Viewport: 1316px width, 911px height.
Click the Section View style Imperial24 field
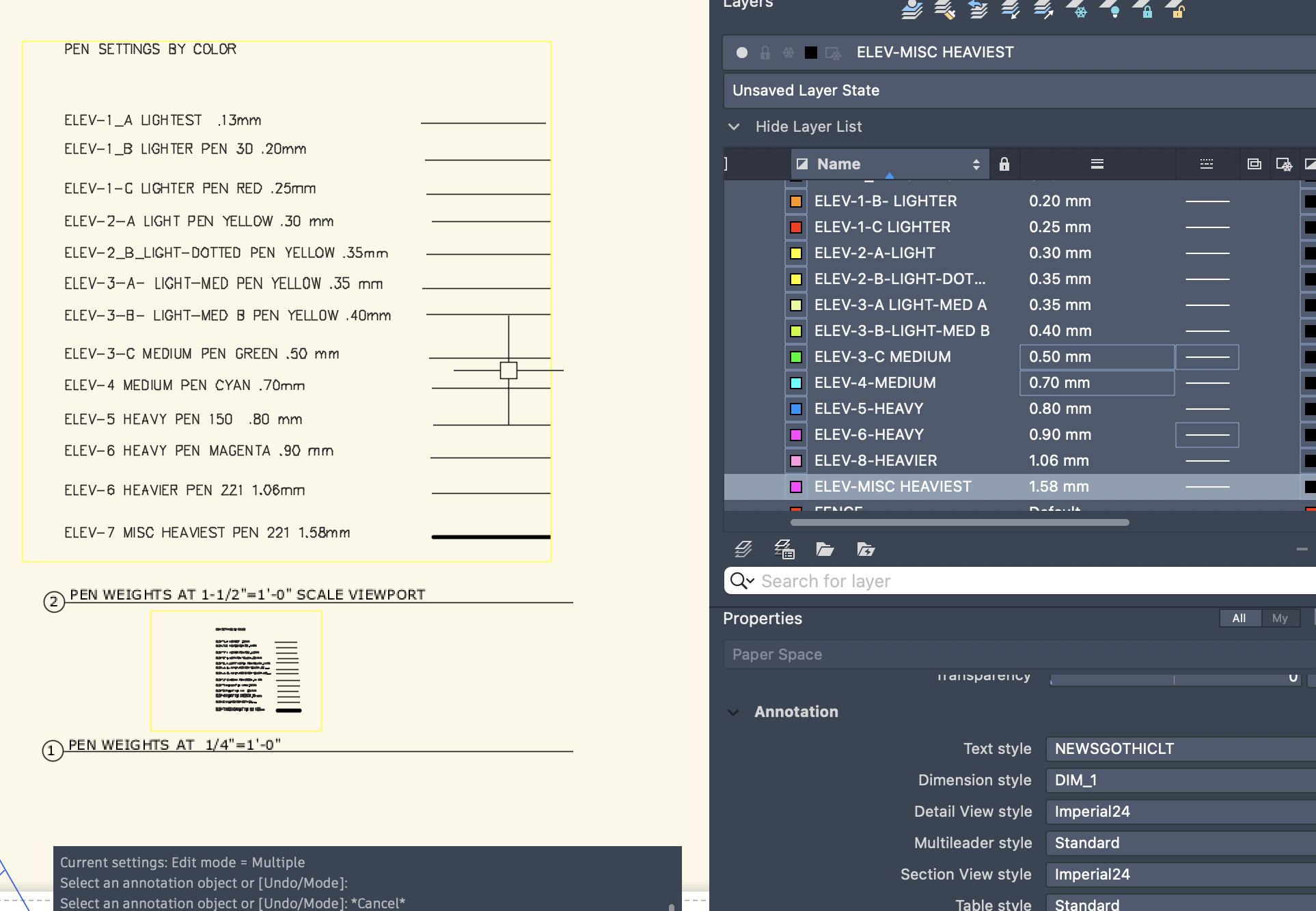1181,875
